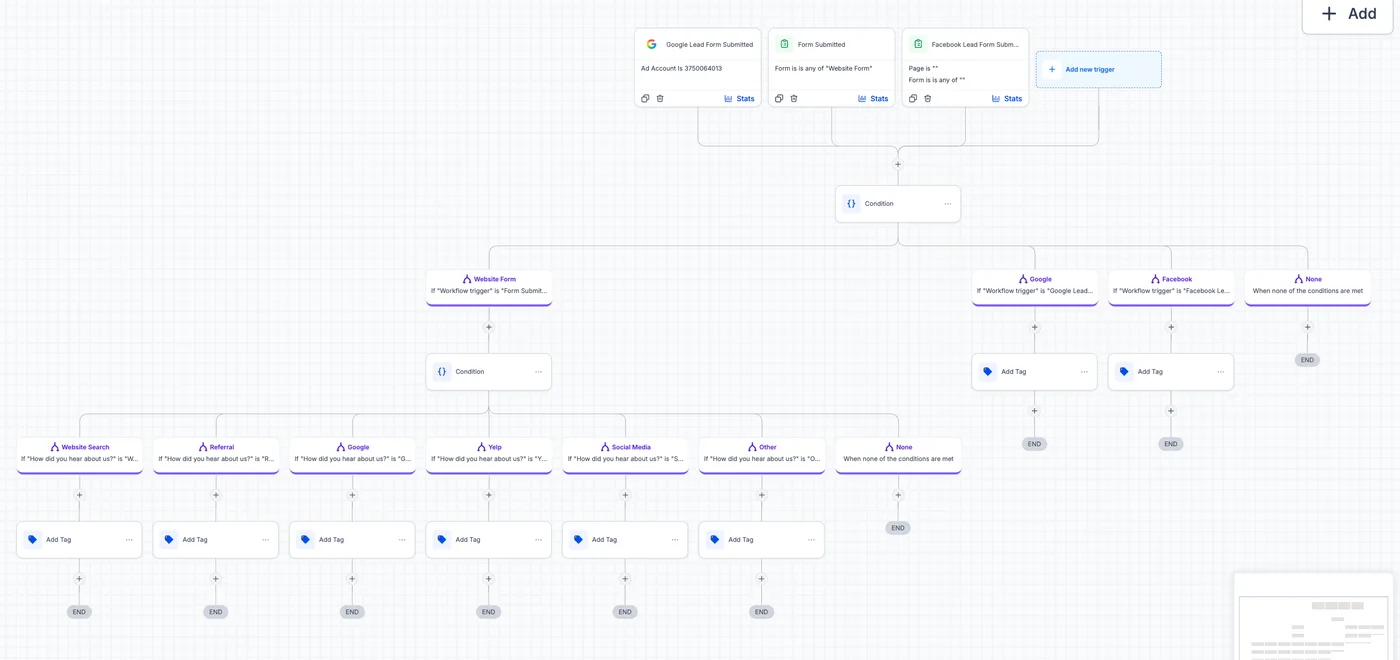
Task: Click END node under the Facebook Add Tag
Action: (1171, 444)
